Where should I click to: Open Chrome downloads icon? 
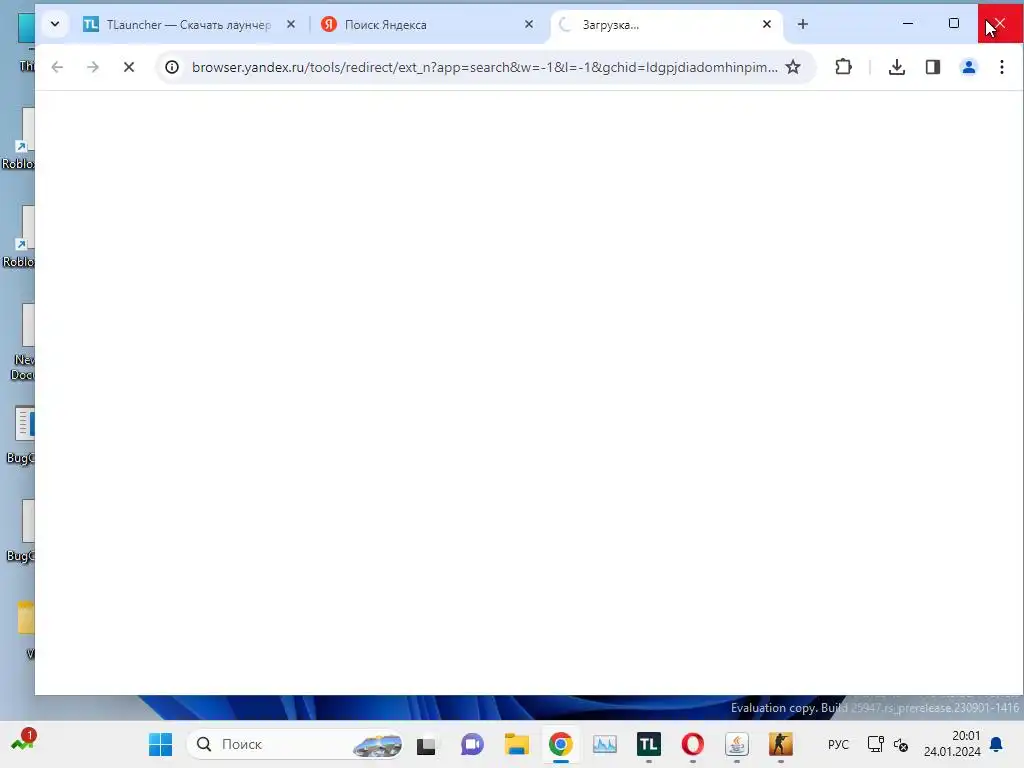897,67
